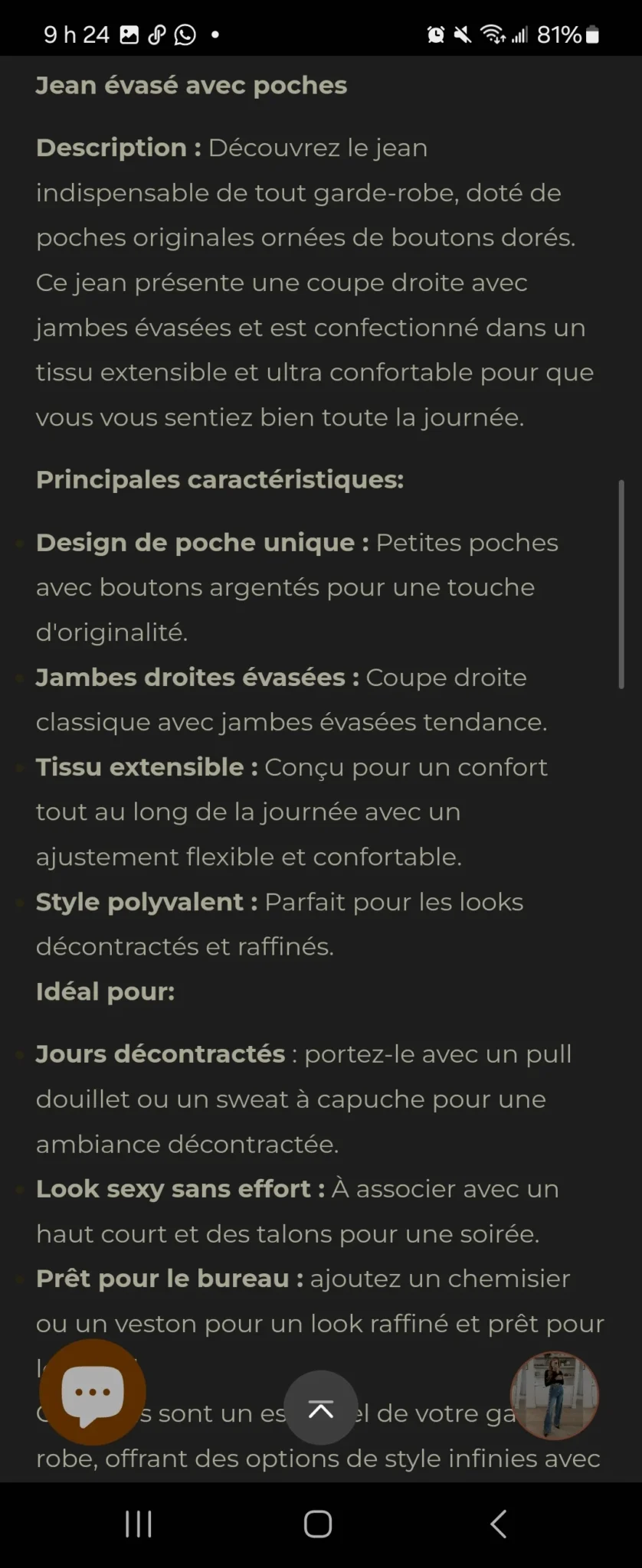Tap the alarm clock status icon
Viewport: 642px width, 1568px height.
[436, 34]
